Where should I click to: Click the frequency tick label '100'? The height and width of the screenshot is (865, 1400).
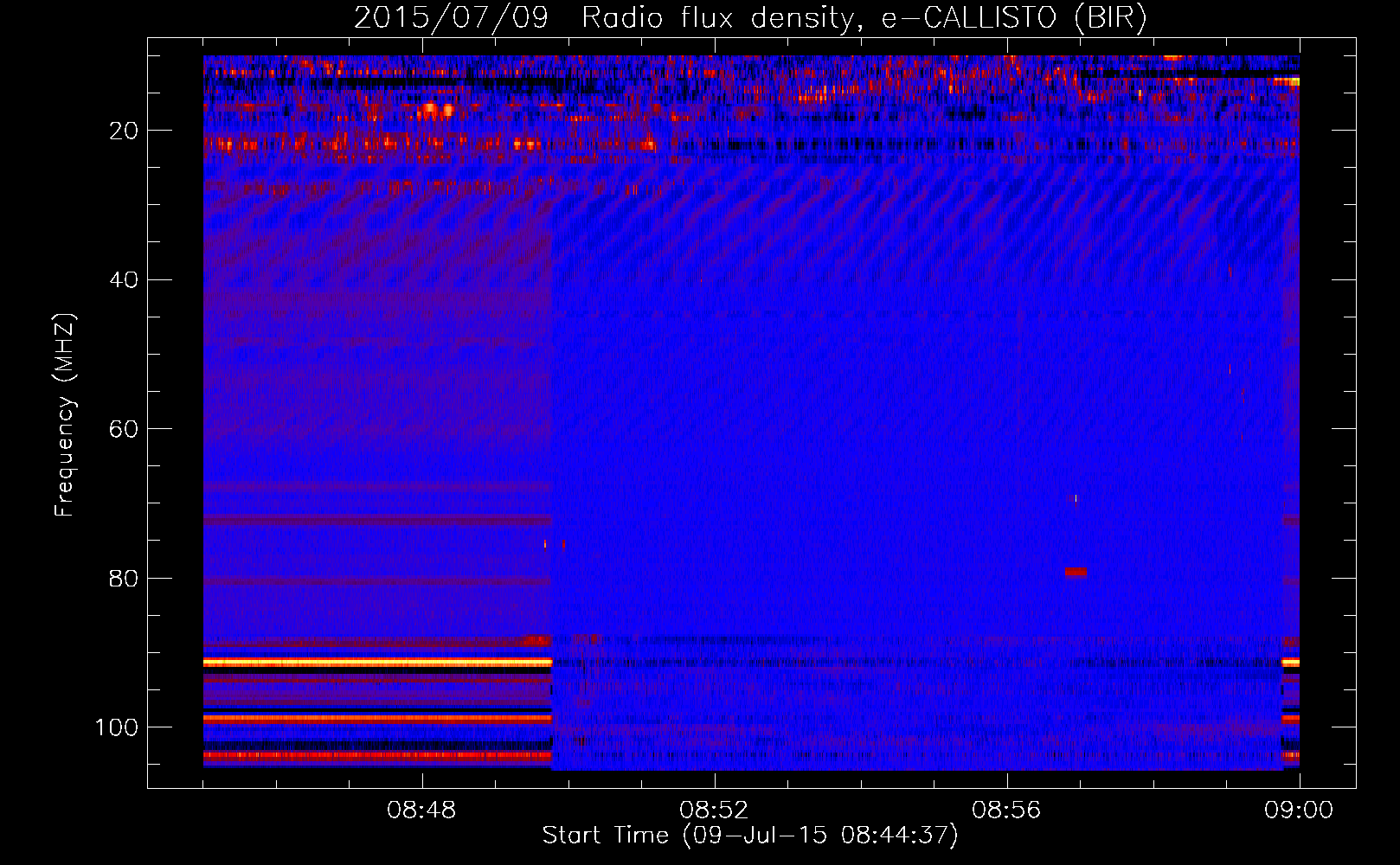click(x=117, y=727)
